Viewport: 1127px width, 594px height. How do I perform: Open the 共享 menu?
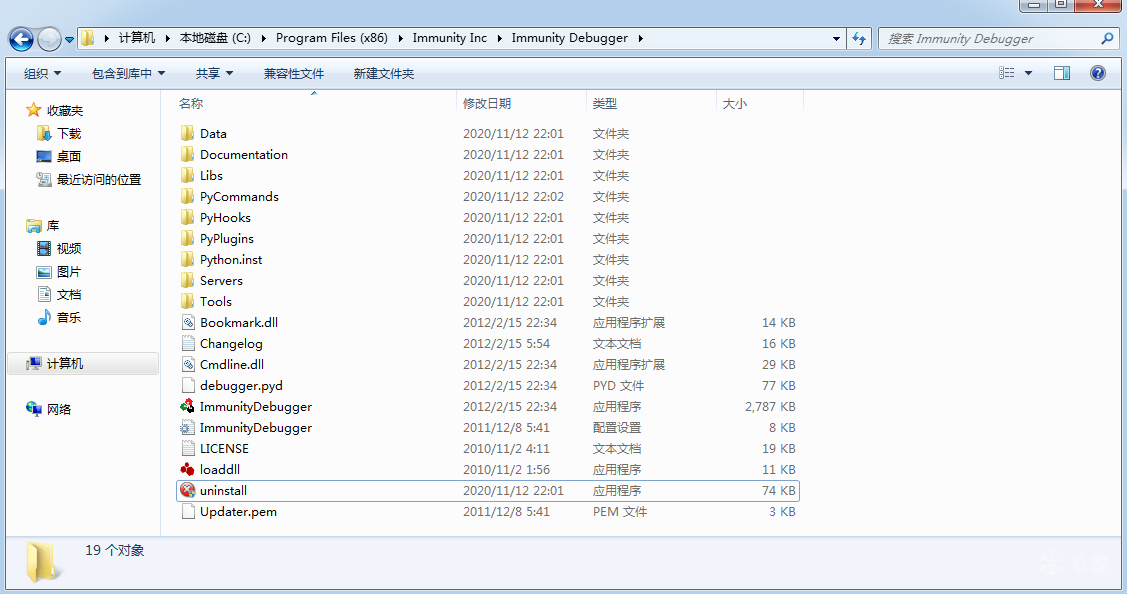click(x=214, y=73)
